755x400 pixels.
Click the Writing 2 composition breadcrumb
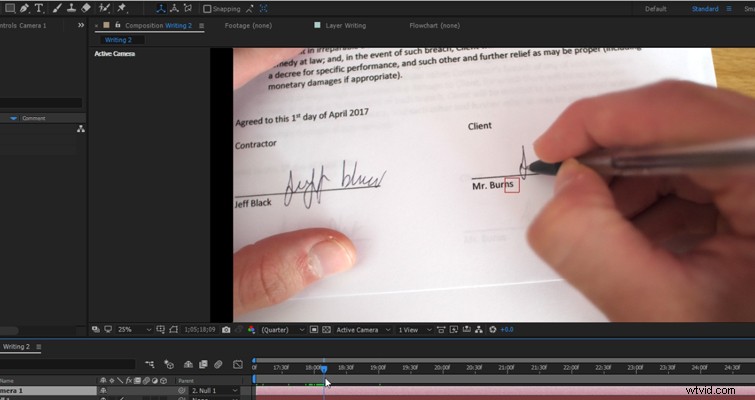[118, 40]
